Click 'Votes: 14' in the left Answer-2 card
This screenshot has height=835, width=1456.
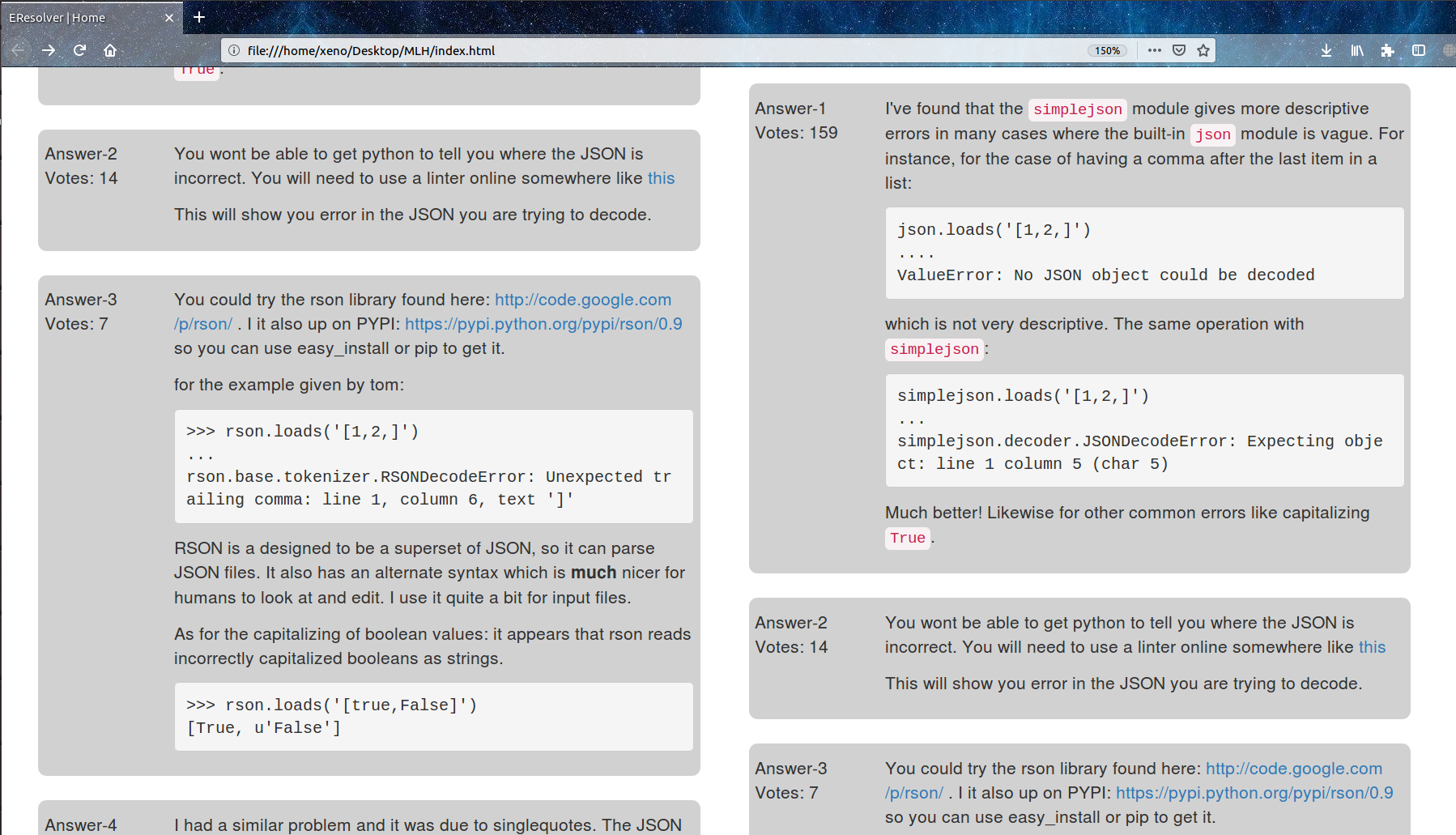(x=81, y=178)
